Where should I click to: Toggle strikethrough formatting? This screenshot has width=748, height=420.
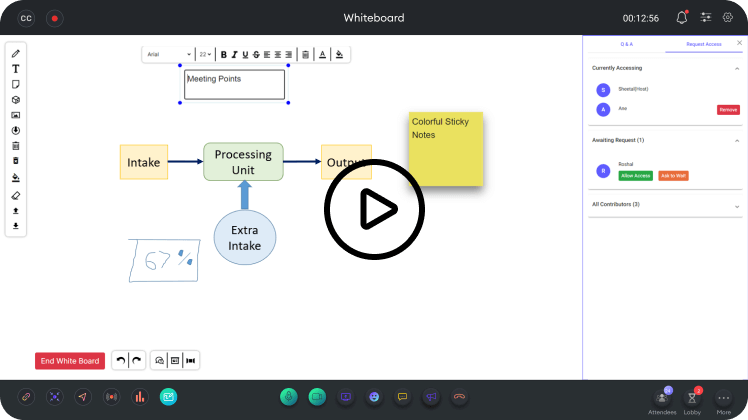(x=256, y=55)
